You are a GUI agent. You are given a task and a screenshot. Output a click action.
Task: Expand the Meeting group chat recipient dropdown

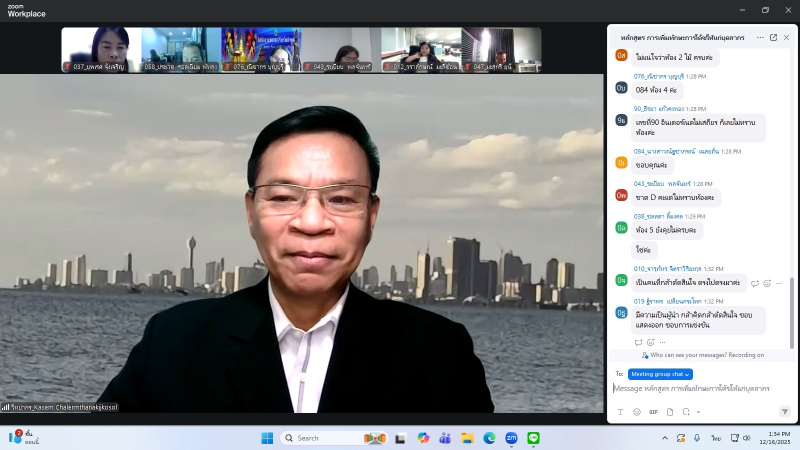[660, 374]
